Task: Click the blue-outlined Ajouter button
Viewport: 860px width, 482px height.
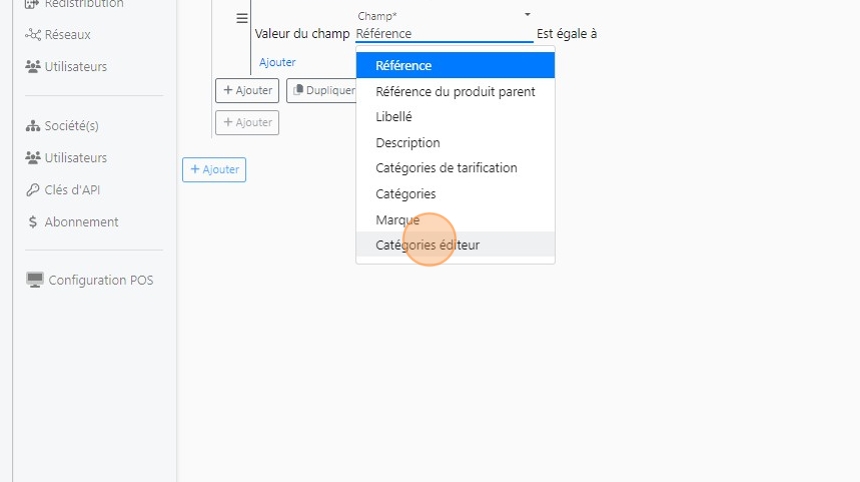Action: [214, 169]
